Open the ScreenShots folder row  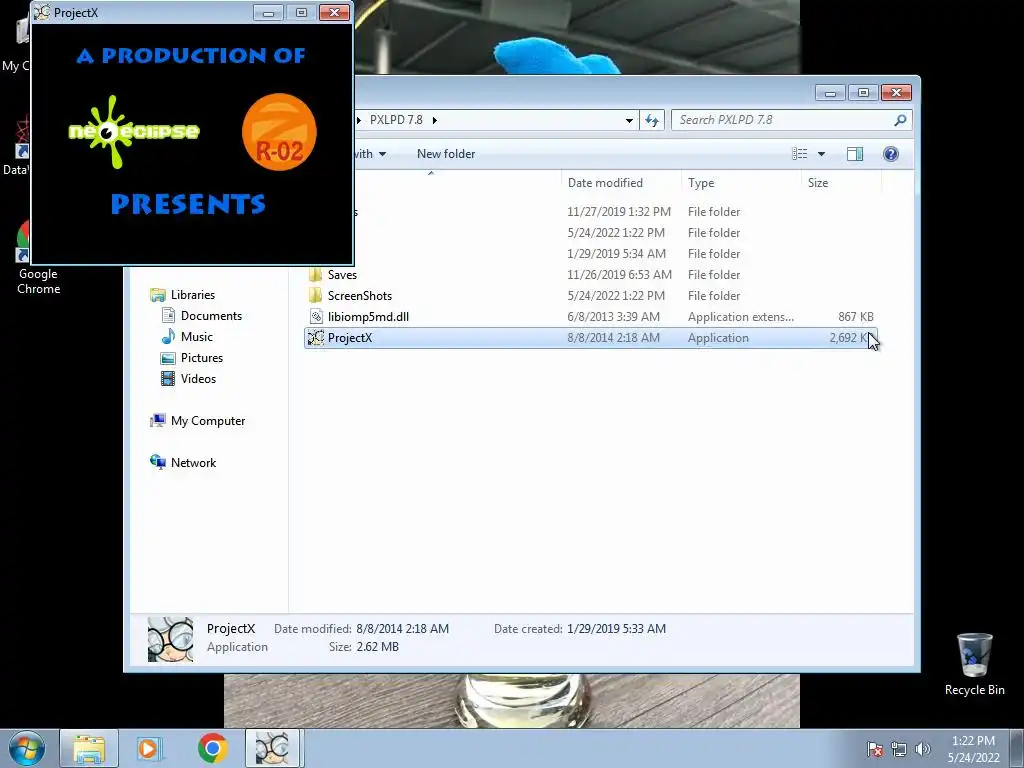pyautogui.click(x=590, y=296)
